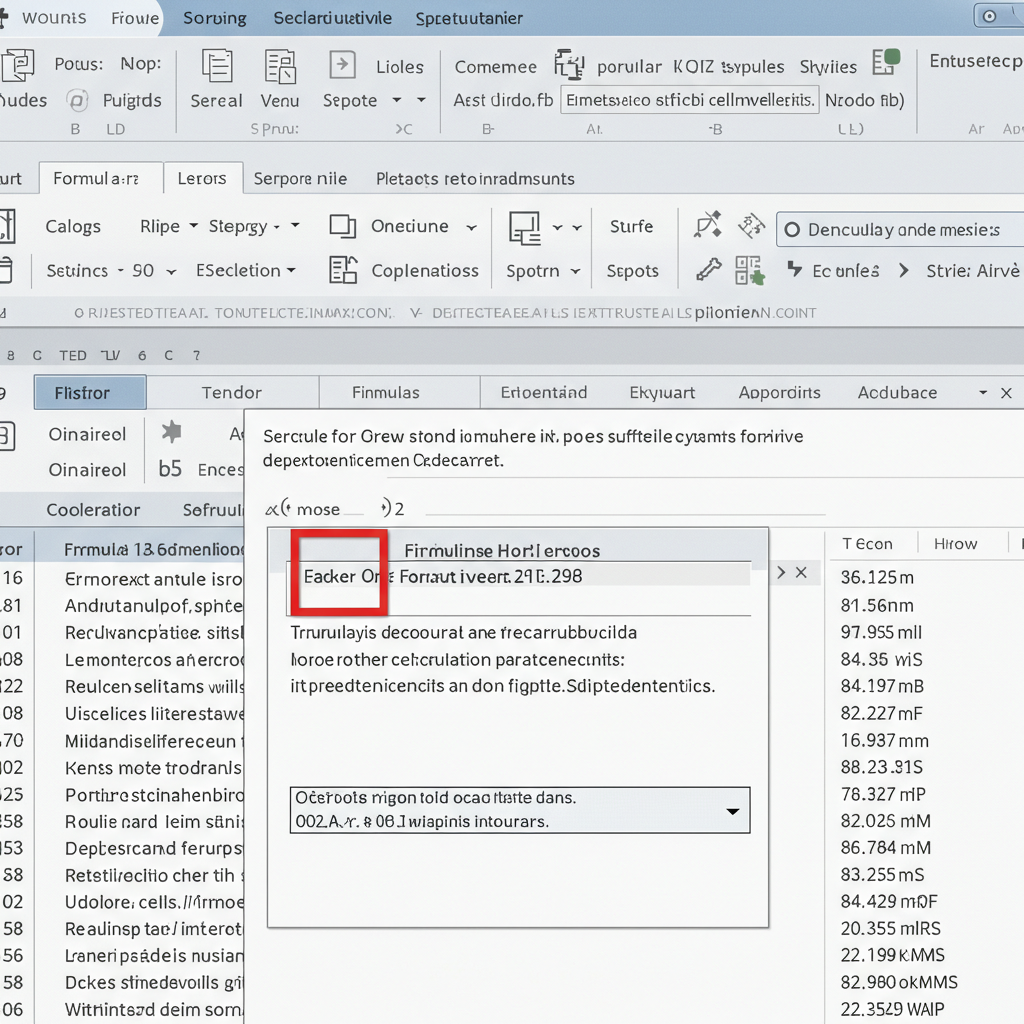Screen dimensions: 1024x1024
Task: Click the b5 Ences item
Action: pos(201,469)
